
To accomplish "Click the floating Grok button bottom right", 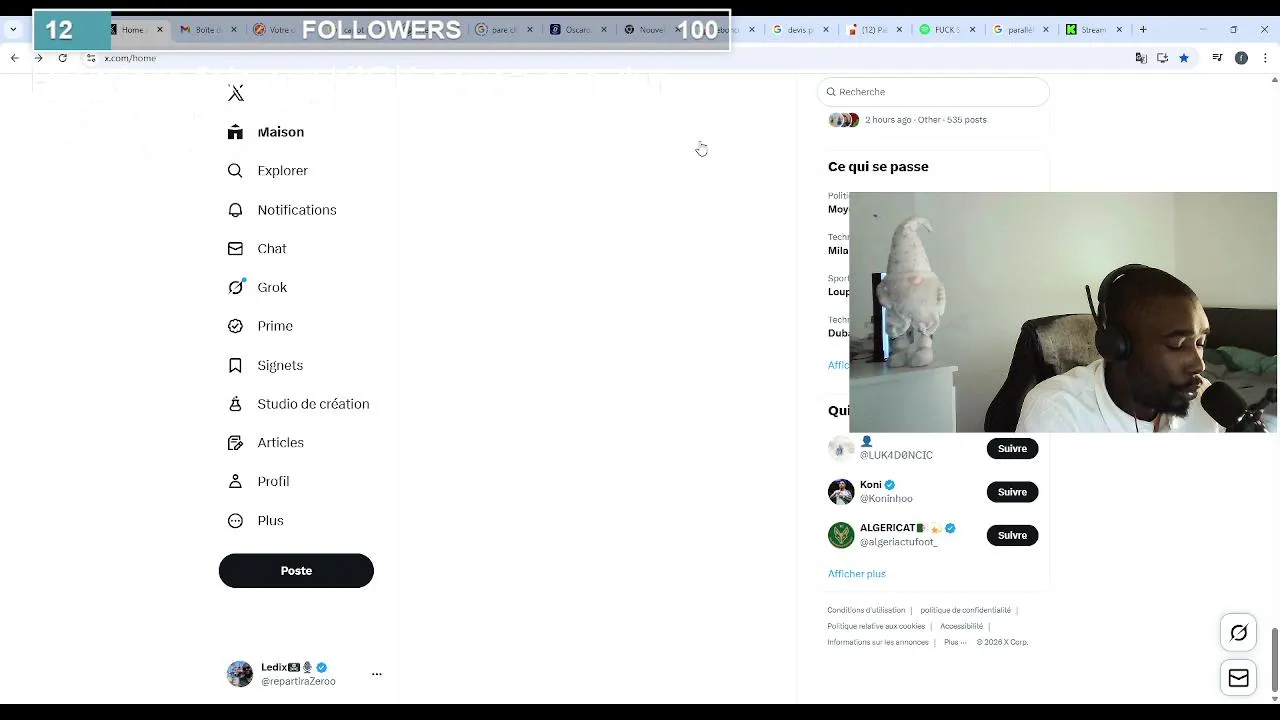I will tap(1238, 632).
